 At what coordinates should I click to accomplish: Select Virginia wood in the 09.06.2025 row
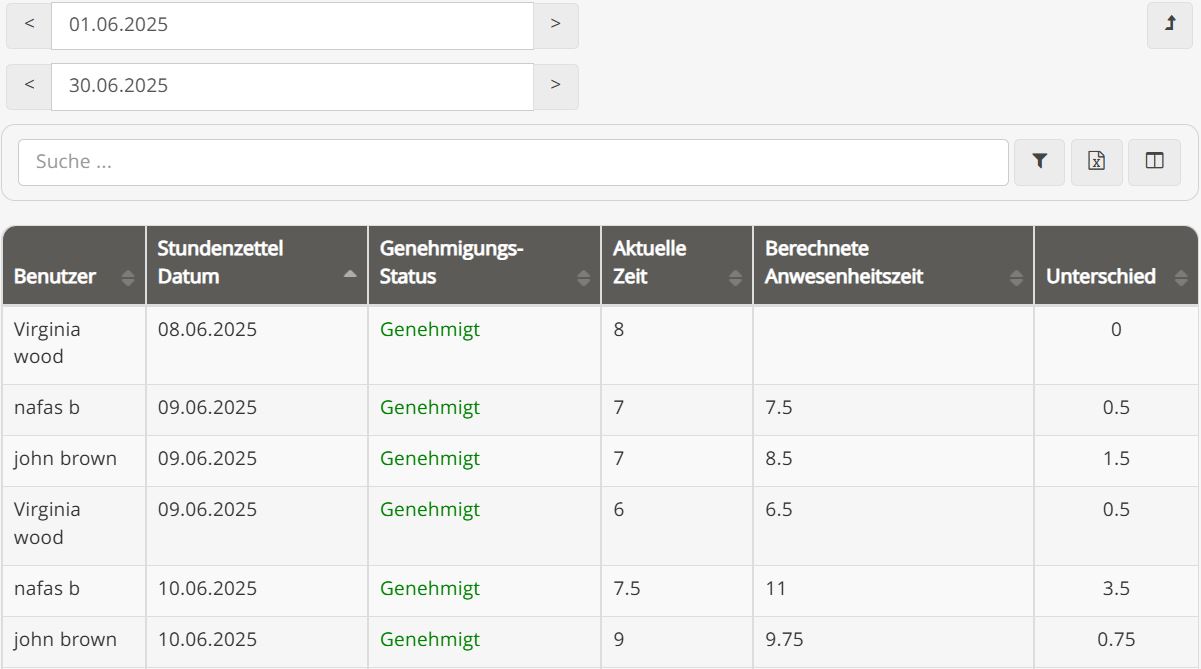(47, 523)
